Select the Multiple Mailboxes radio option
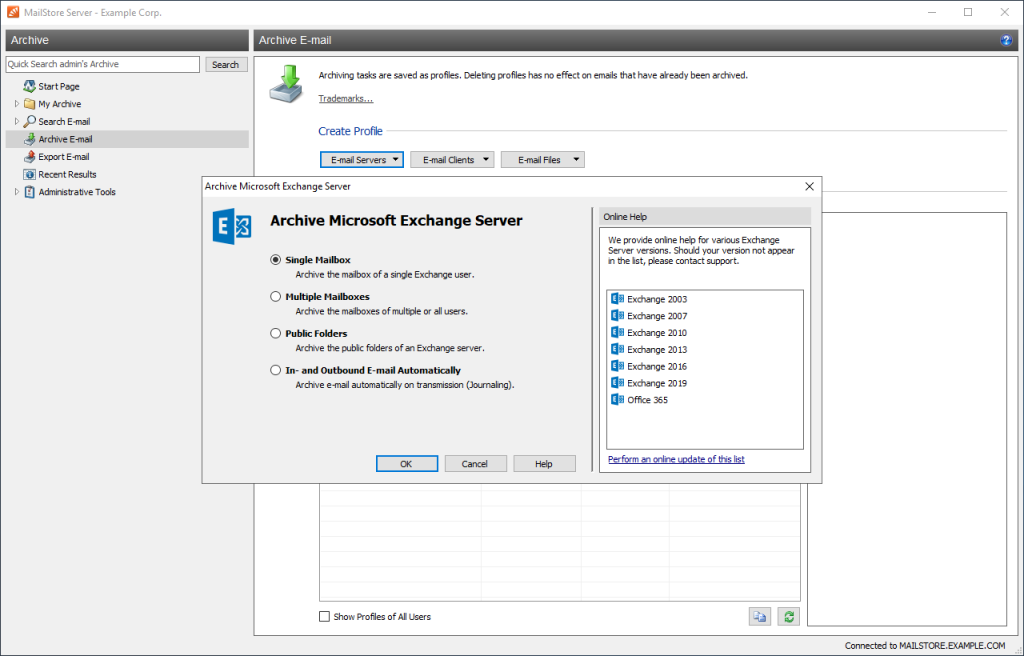Screen dimensions: 1024x656 [276, 297]
